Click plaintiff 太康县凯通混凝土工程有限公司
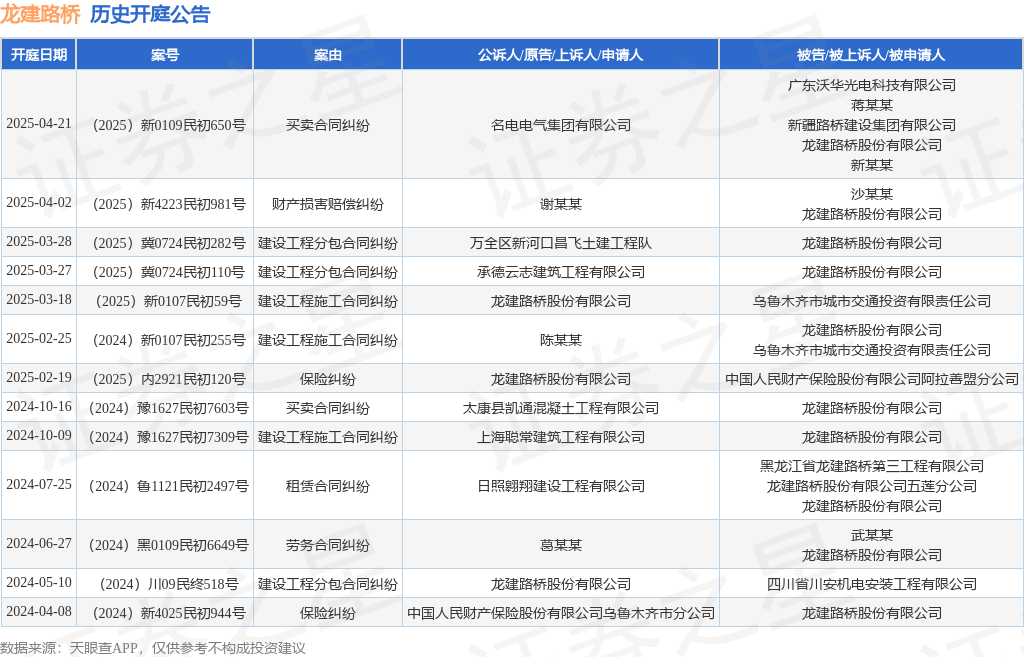Screen dimensions: 1024x657 point(560,408)
